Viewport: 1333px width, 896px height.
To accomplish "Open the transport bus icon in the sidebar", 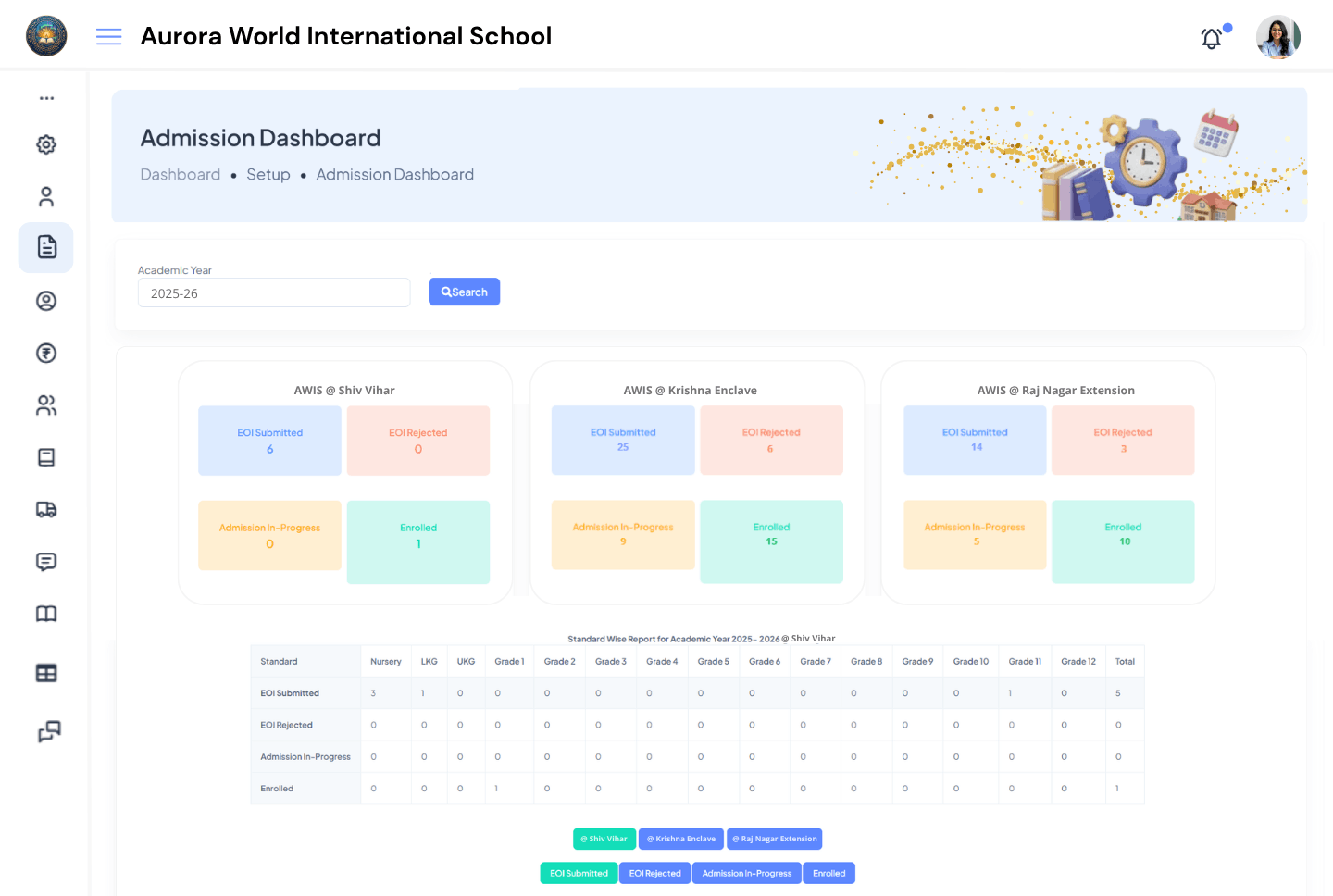I will [x=45, y=509].
